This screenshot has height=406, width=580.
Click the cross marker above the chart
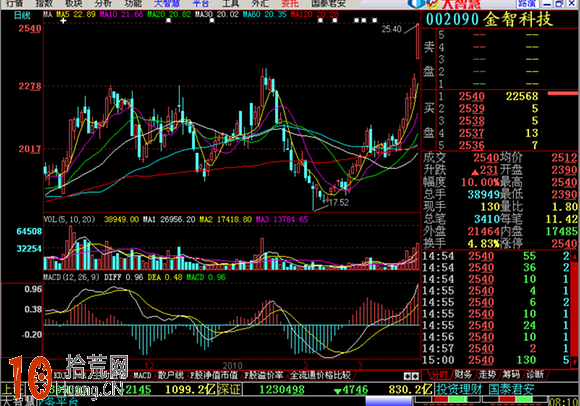pyautogui.click(x=63, y=21)
